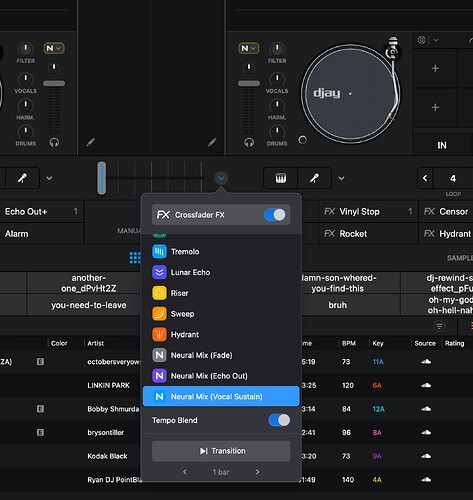Open the piano keyboard sampler icon
Screen dimensions: 473x500
tap(281, 178)
